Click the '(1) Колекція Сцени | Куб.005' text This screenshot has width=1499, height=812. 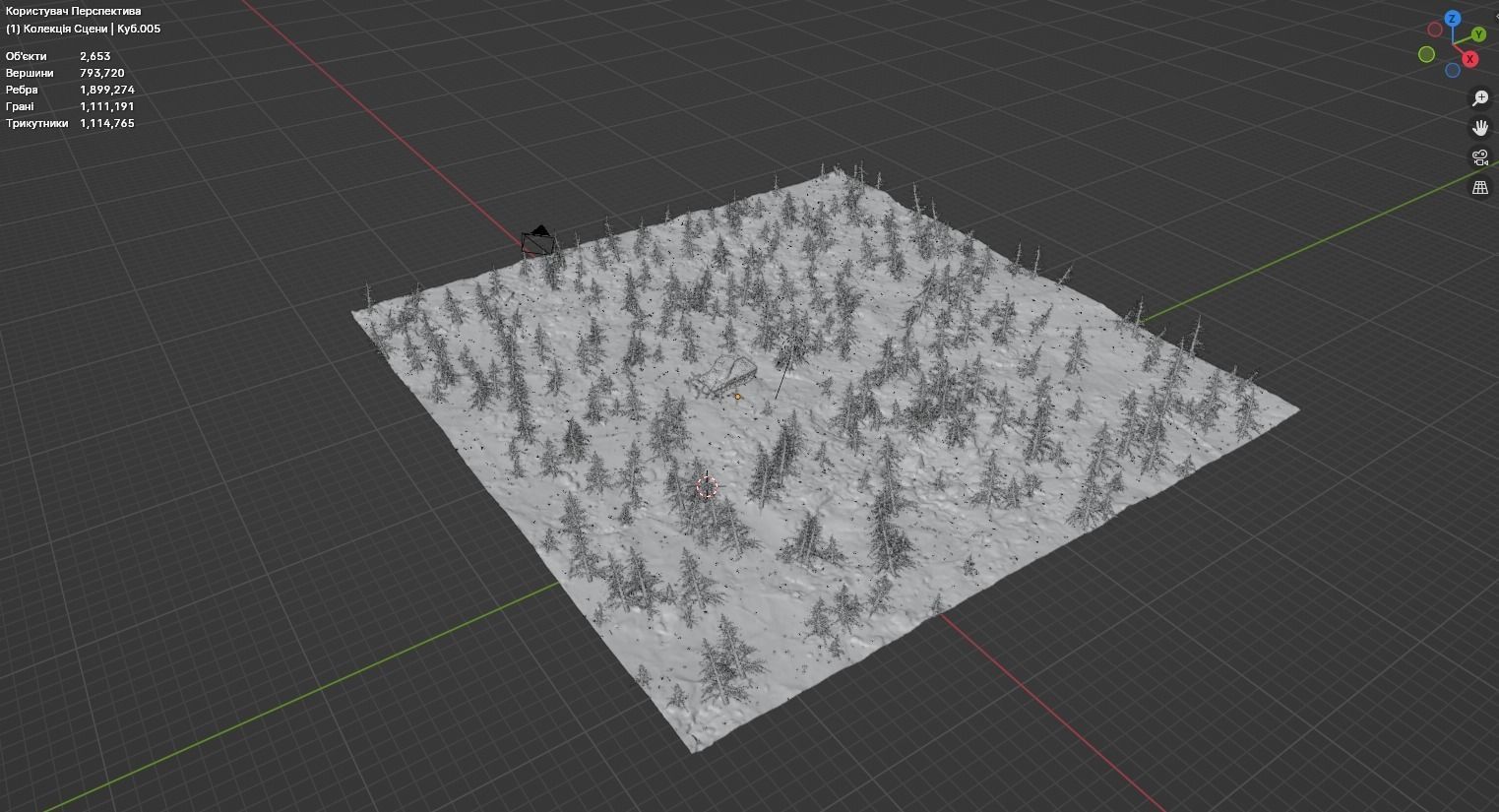coord(84,29)
